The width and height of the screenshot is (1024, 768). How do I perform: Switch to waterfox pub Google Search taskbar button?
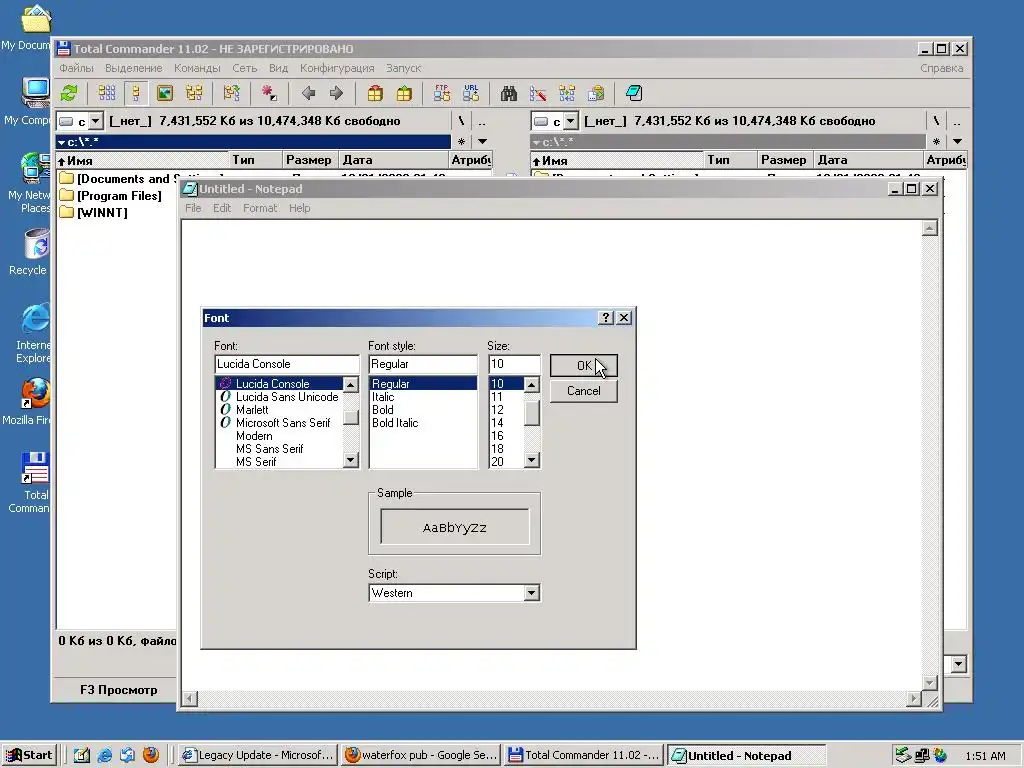(421, 756)
